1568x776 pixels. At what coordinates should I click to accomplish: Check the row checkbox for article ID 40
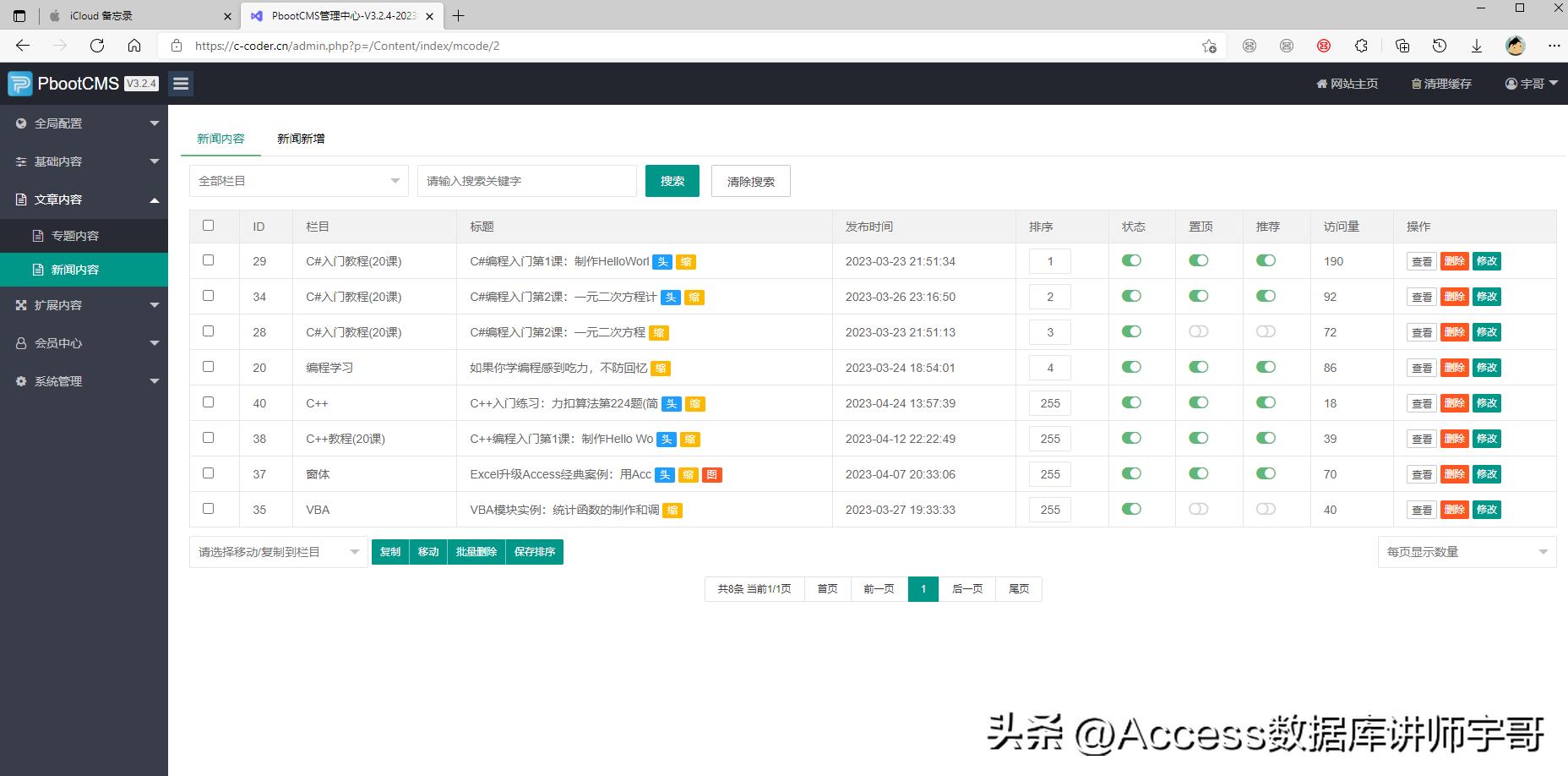click(208, 402)
